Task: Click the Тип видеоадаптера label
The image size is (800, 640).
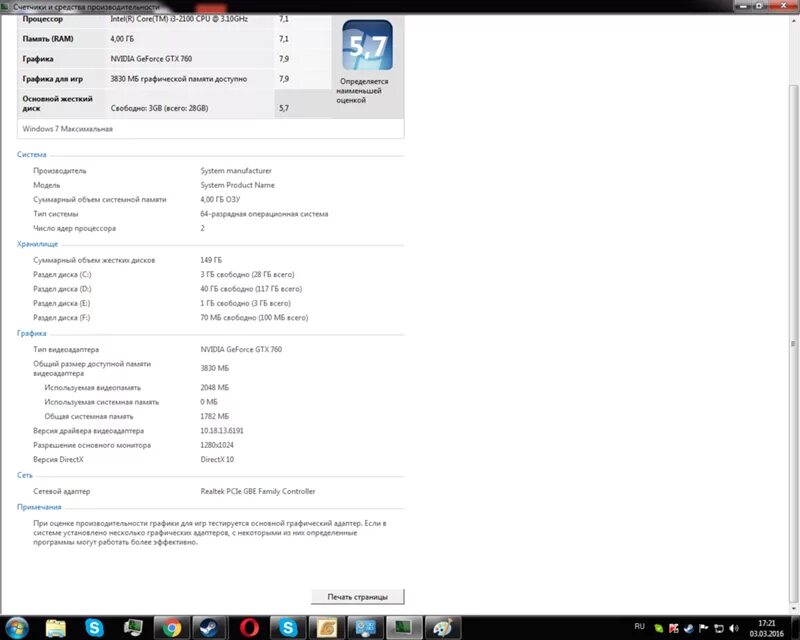Action: [66, 350]
